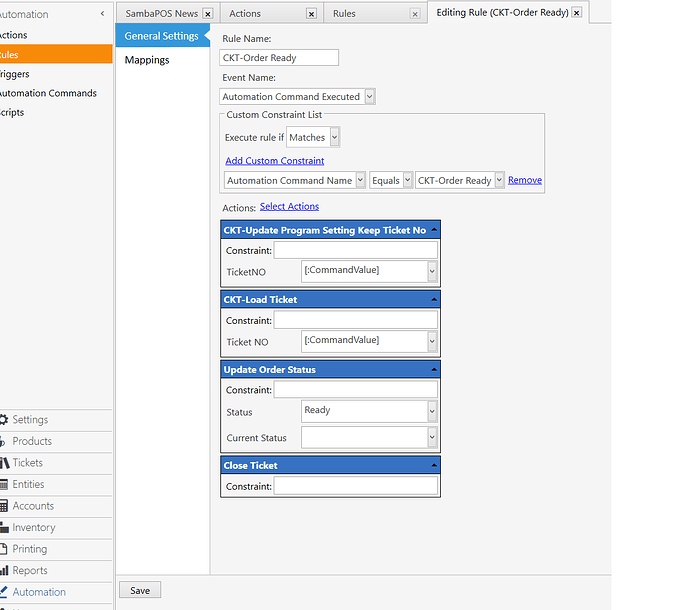
Task: Click the Add Custom Constraint link
Action: [274, 160]
